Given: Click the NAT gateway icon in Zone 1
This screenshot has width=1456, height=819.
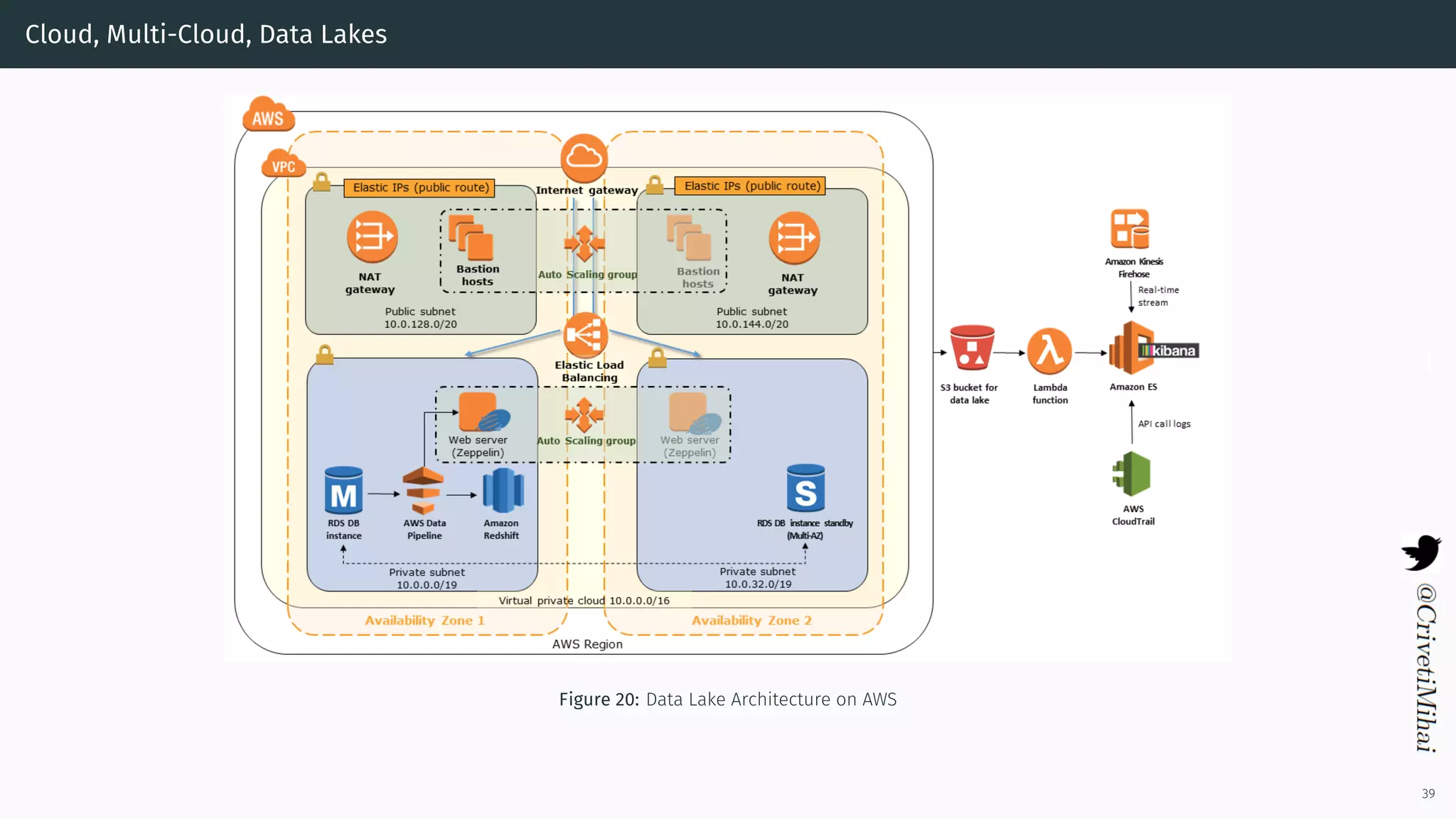Looking at the screenshot, I should click(372, 237).
